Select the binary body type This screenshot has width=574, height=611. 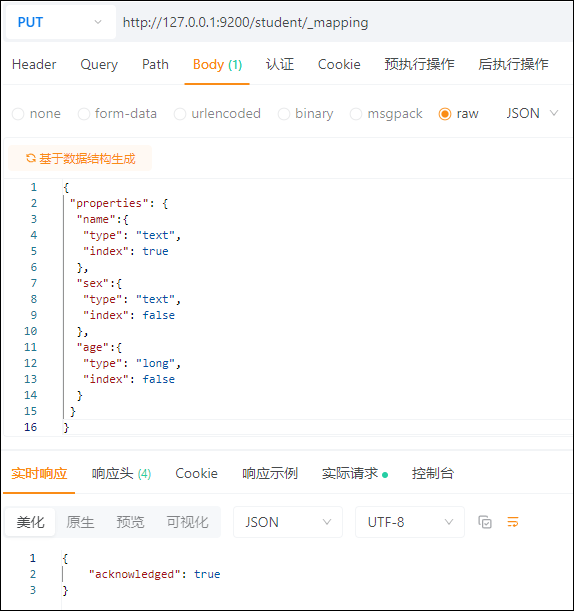[306, 114]
